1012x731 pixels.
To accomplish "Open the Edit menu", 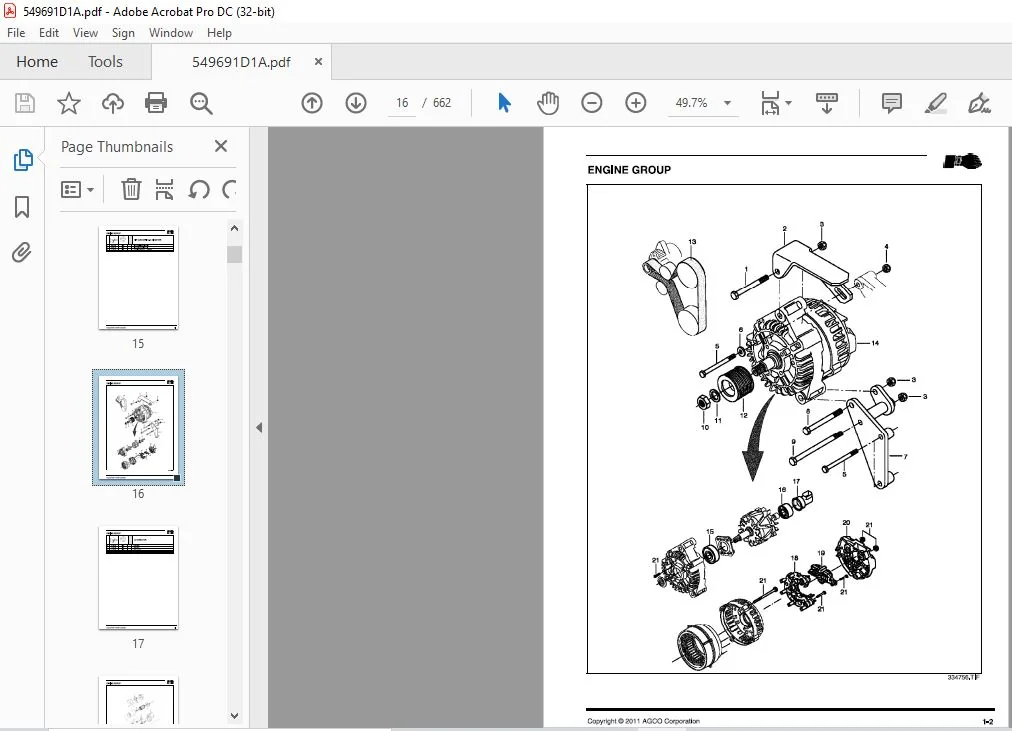I will (x=48, y=33).
